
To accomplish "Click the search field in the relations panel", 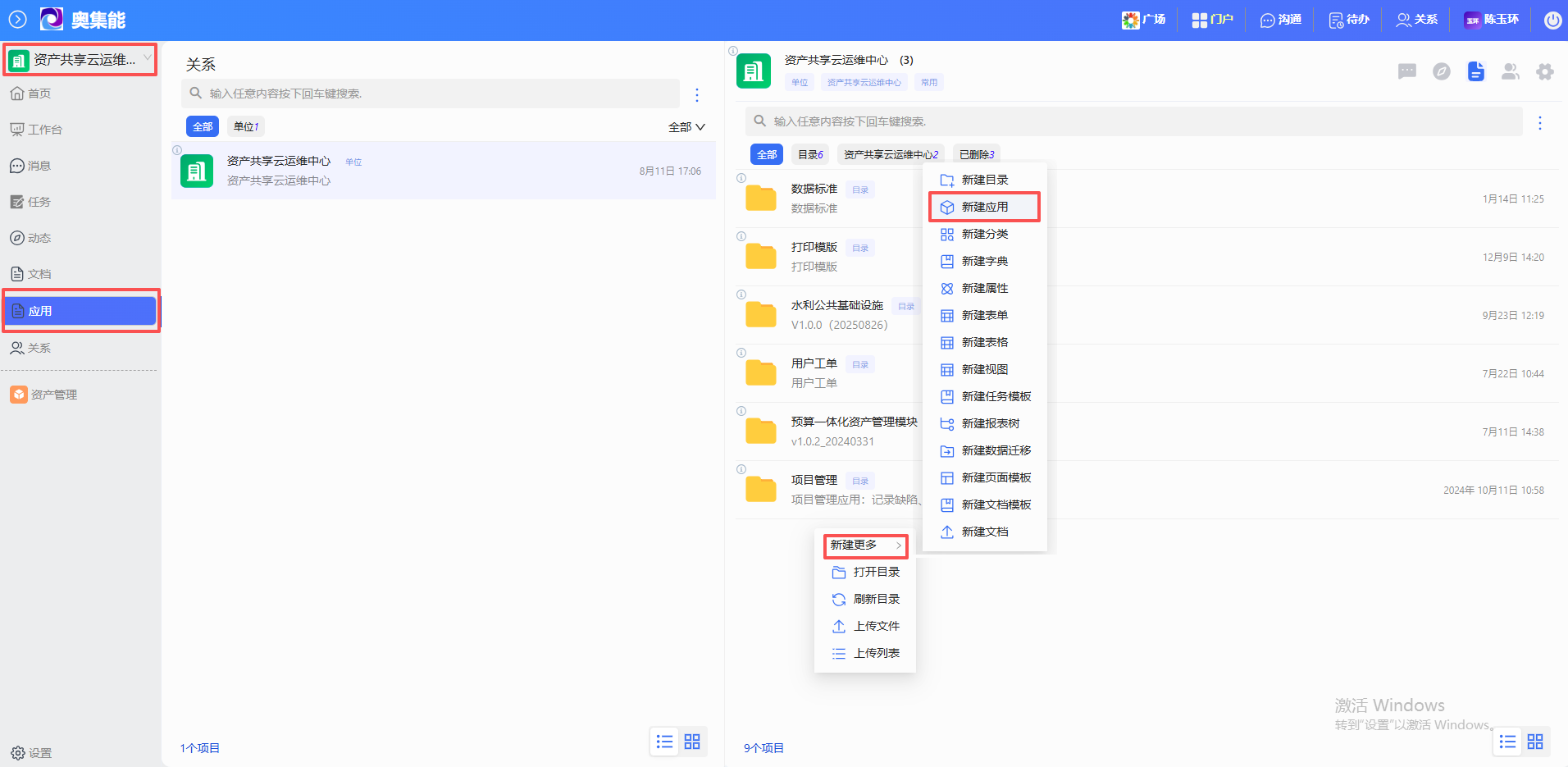I will point(431,94).
